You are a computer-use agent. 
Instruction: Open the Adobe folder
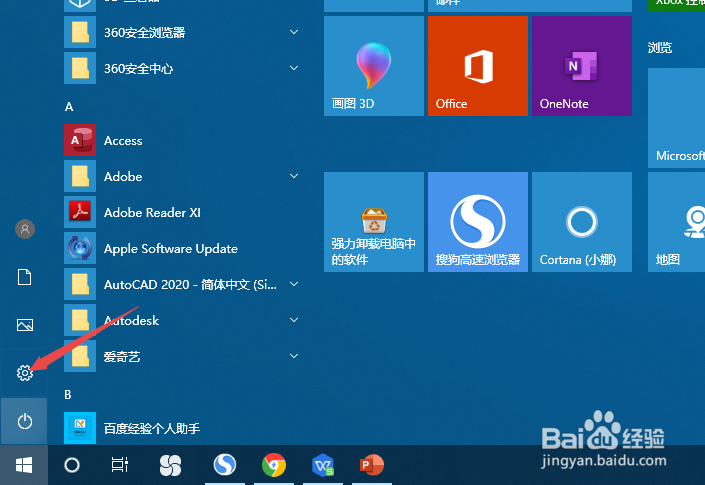[182, 176]
